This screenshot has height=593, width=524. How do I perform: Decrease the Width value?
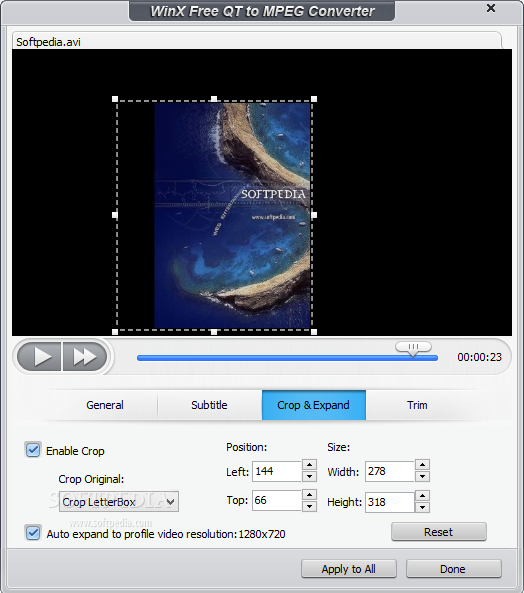[422, 477]
